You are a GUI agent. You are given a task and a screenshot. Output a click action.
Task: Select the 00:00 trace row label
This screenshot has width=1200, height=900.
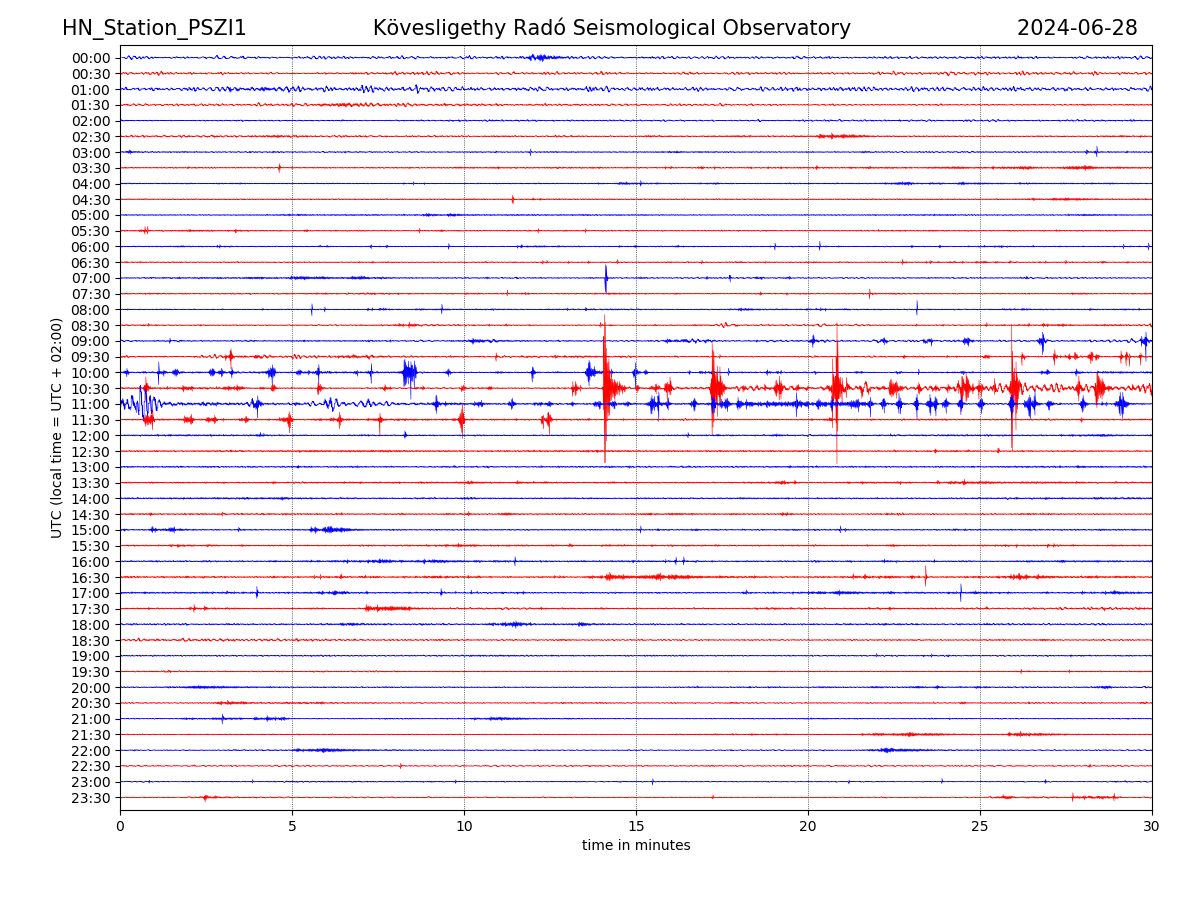(x=91, y=58)
